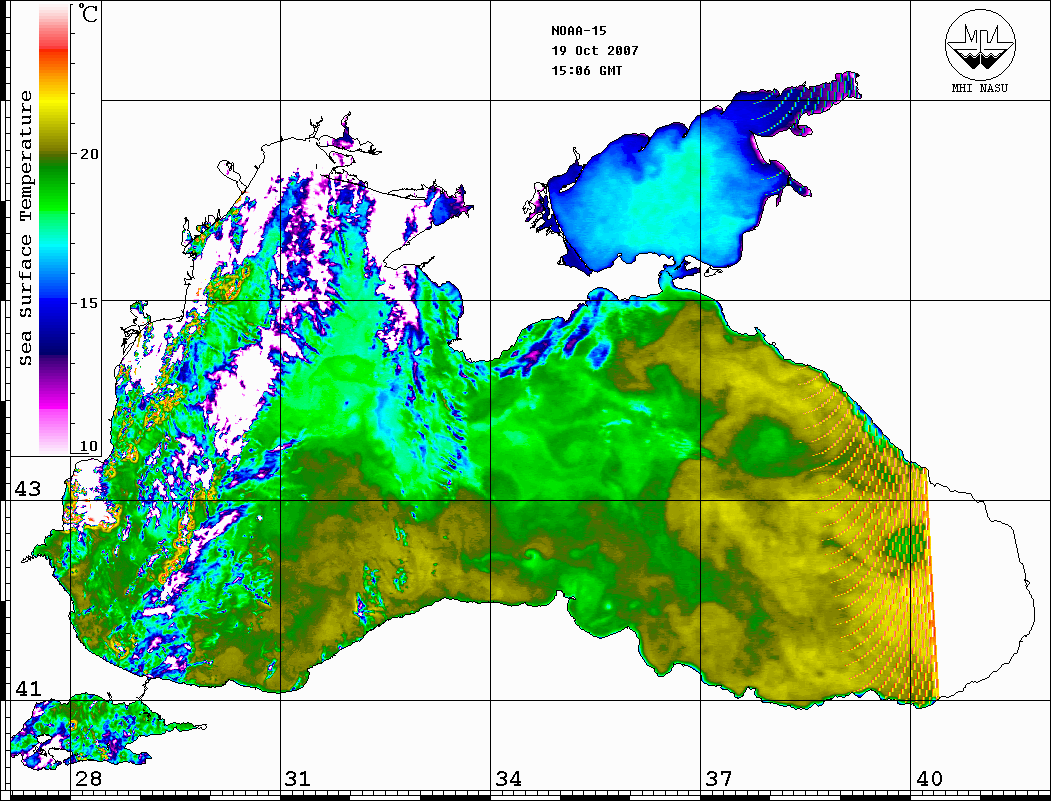The image size is (1051, 801).
Task: Click the NOAA-15 satellite name text
Action: click(577, 30)
